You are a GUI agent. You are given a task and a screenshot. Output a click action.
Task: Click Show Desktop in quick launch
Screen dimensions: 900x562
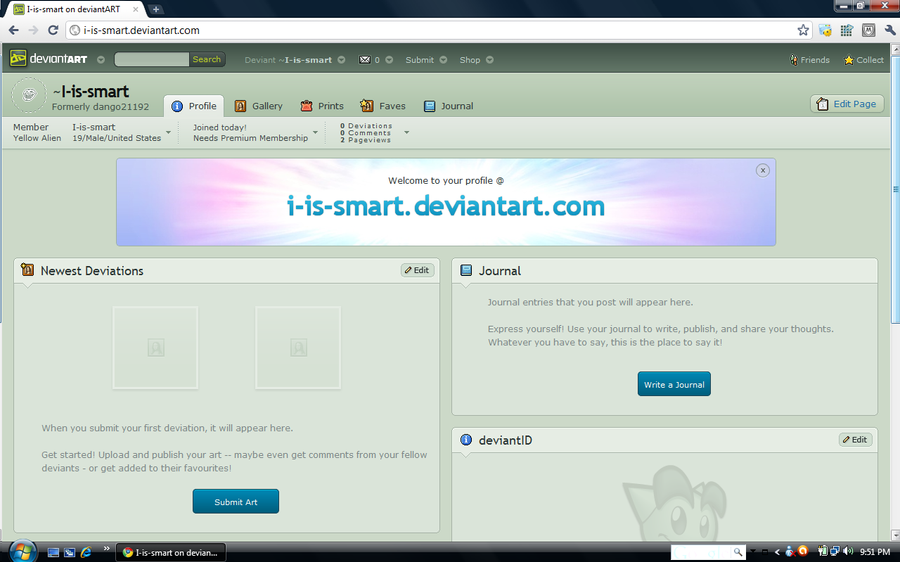[x=53, y=552]
